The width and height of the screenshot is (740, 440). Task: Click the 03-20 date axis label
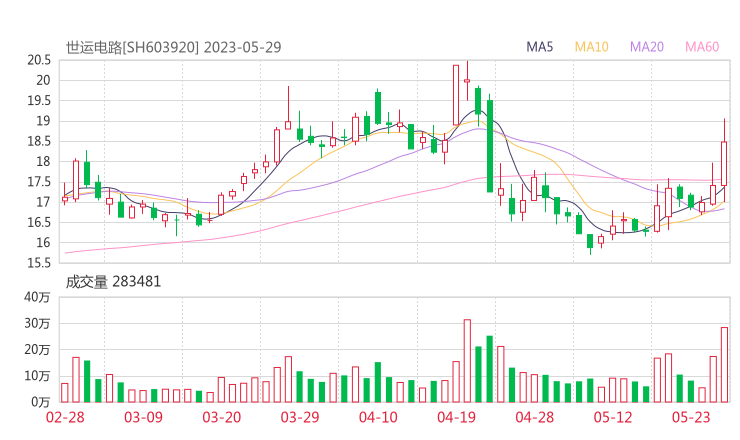[x=222, y=417]
